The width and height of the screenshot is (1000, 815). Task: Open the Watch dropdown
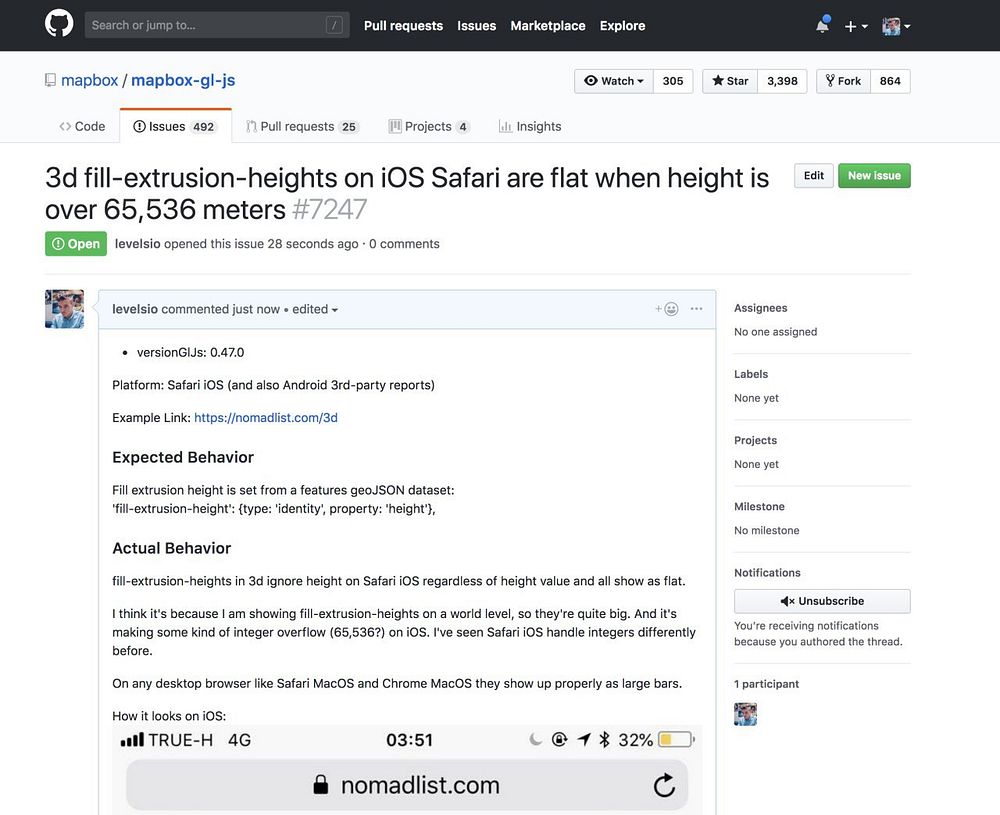click(x=614, y=81)
